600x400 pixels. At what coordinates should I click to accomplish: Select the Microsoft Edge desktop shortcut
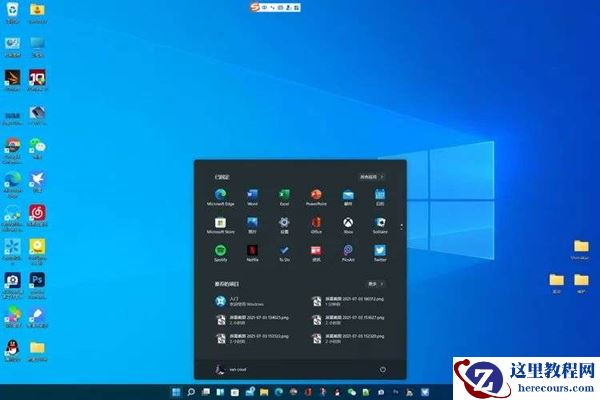click(x=13, y=184)
